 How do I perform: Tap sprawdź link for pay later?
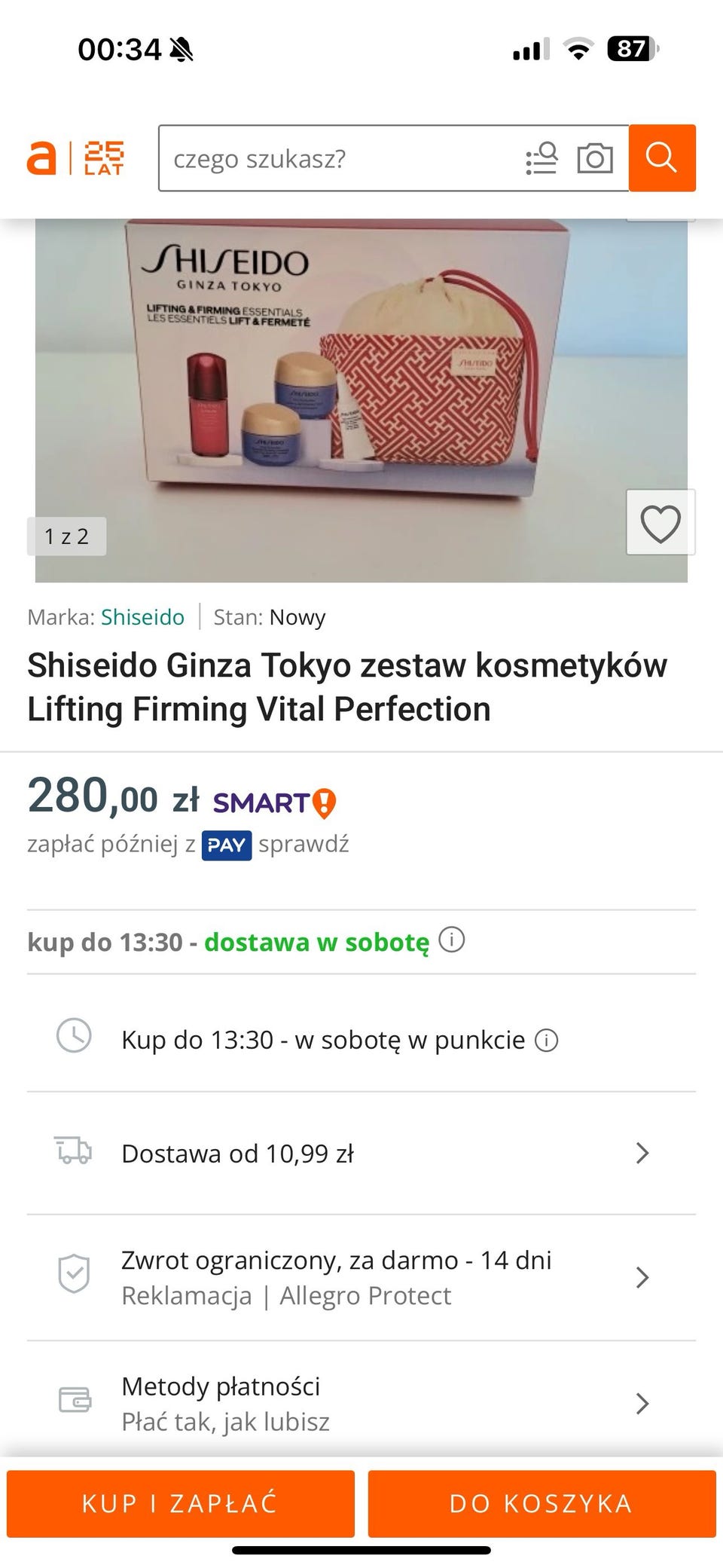click(304, 845)
